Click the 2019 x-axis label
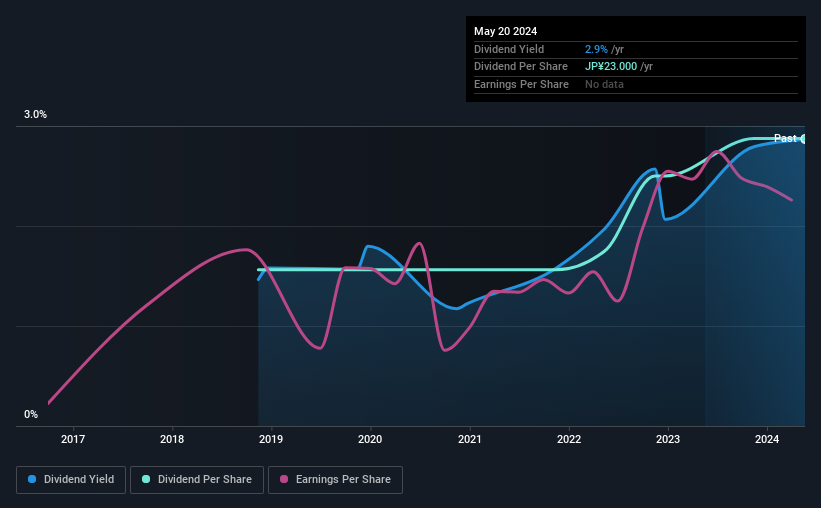Viewport: 821px width, 508px height. (271, 439)
